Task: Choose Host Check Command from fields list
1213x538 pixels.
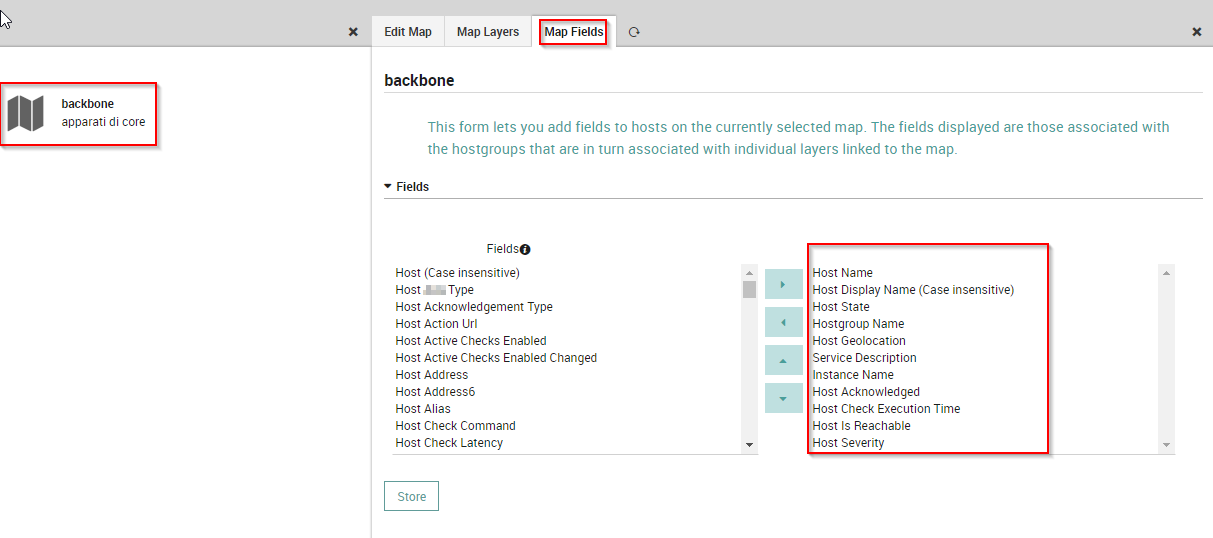Action: click(x=455, y=426)
